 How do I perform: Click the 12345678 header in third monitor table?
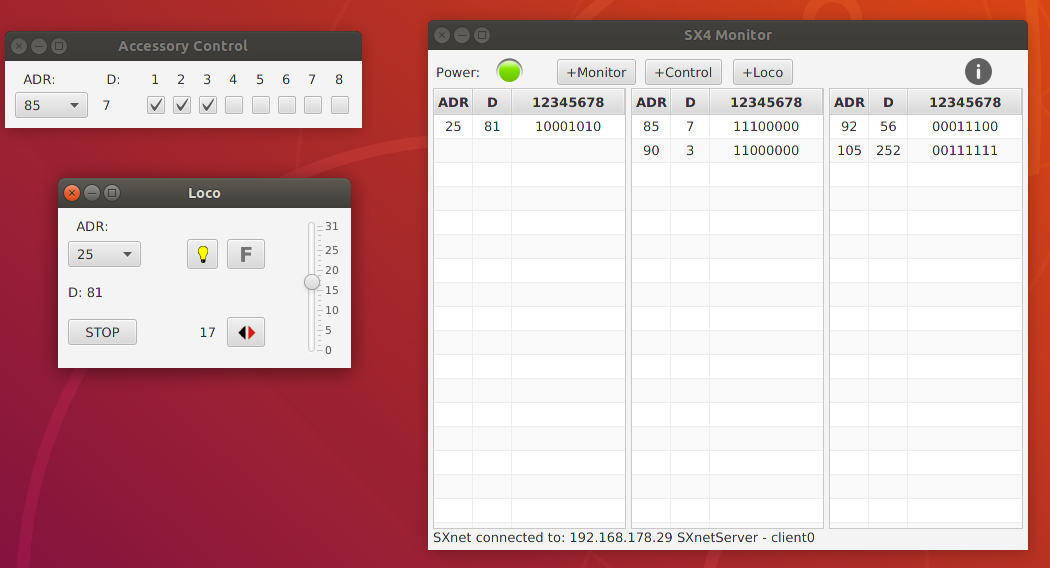click(x=965, y=102)
